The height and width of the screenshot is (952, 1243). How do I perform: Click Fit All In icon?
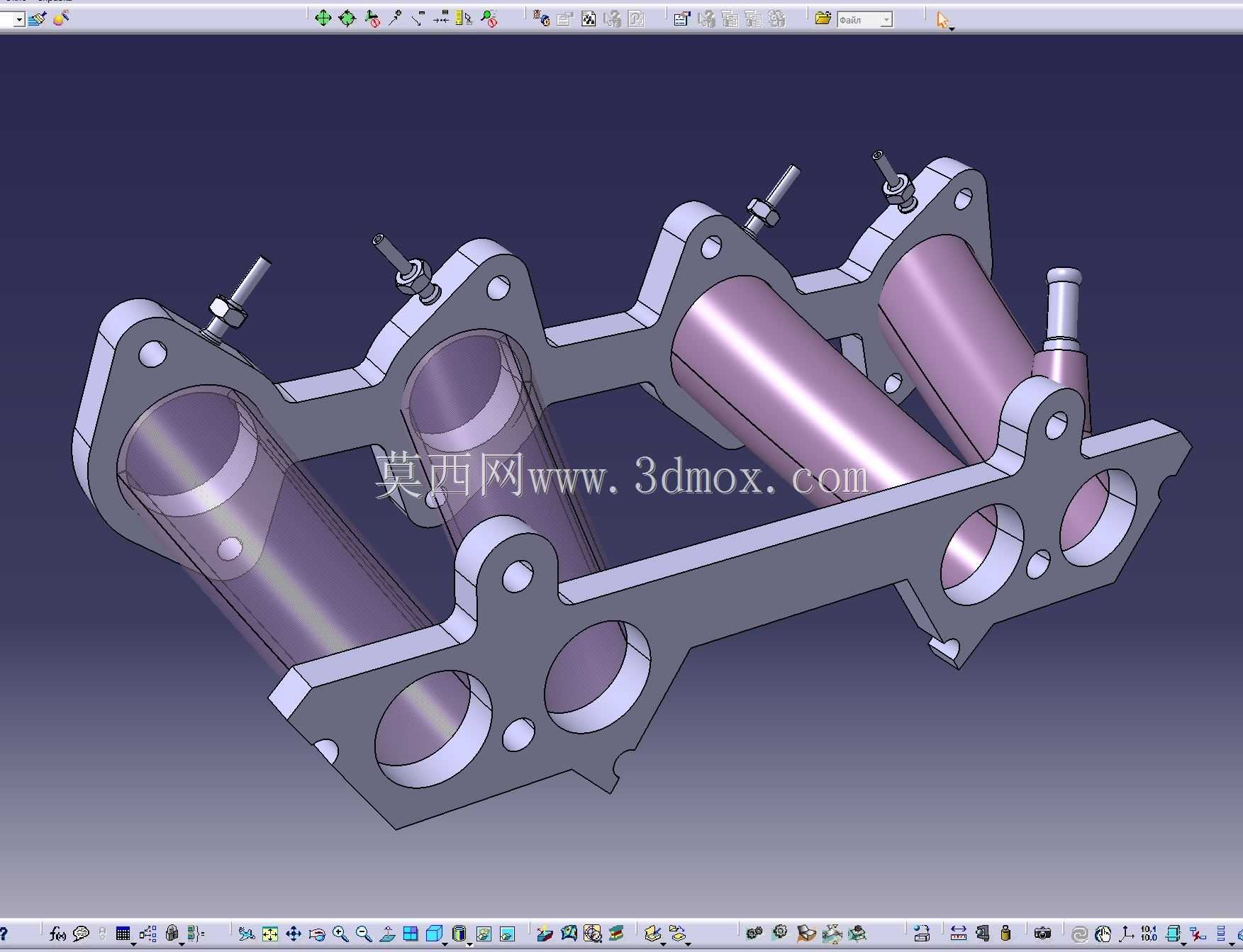(269, 934)
